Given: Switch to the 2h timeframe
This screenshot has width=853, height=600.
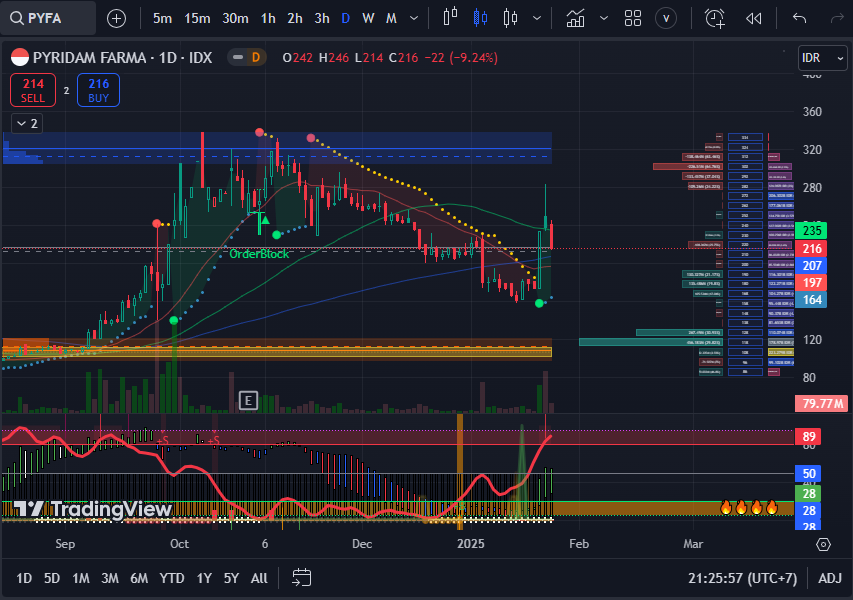Looking at the screenshot, I should tap(295, 18).
